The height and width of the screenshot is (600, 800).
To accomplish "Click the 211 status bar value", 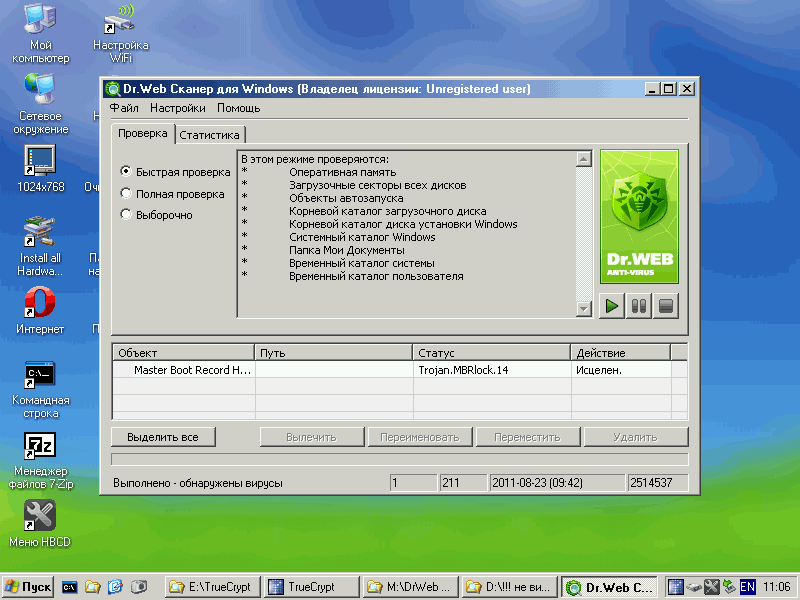I will [x=463, y=483].
